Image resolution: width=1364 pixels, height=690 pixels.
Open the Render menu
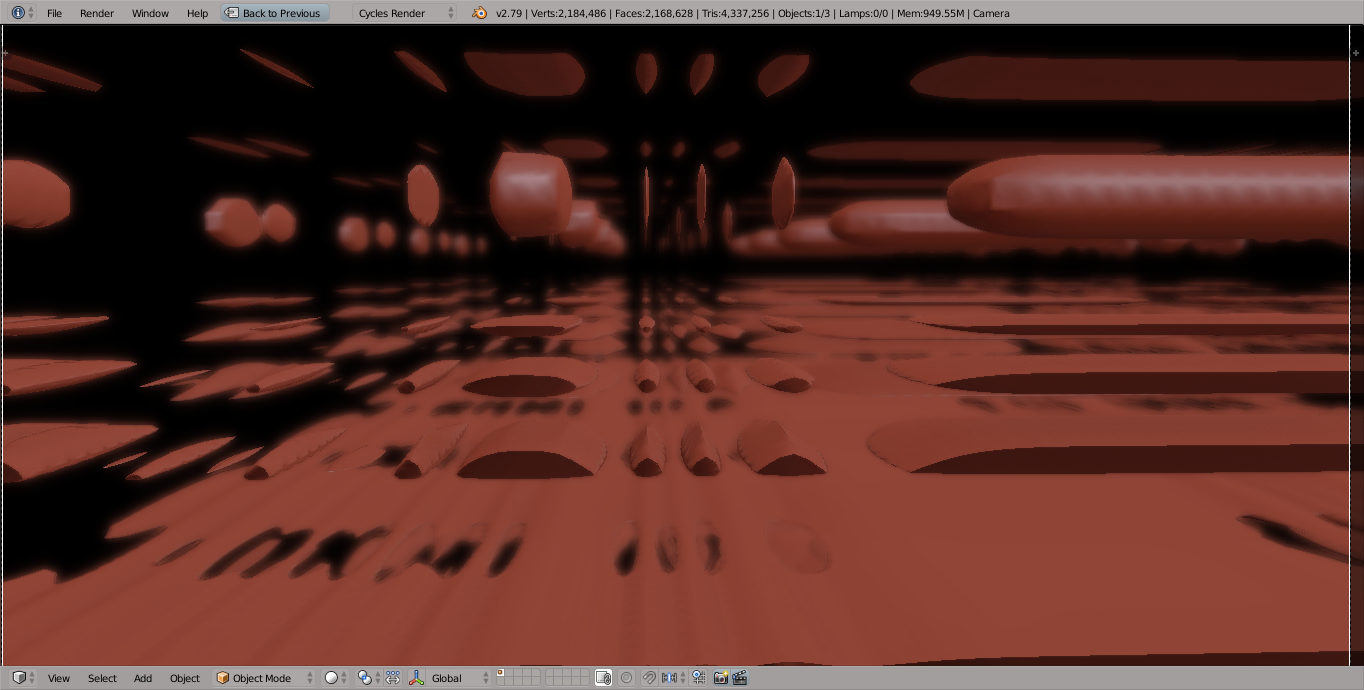point(96,13)
